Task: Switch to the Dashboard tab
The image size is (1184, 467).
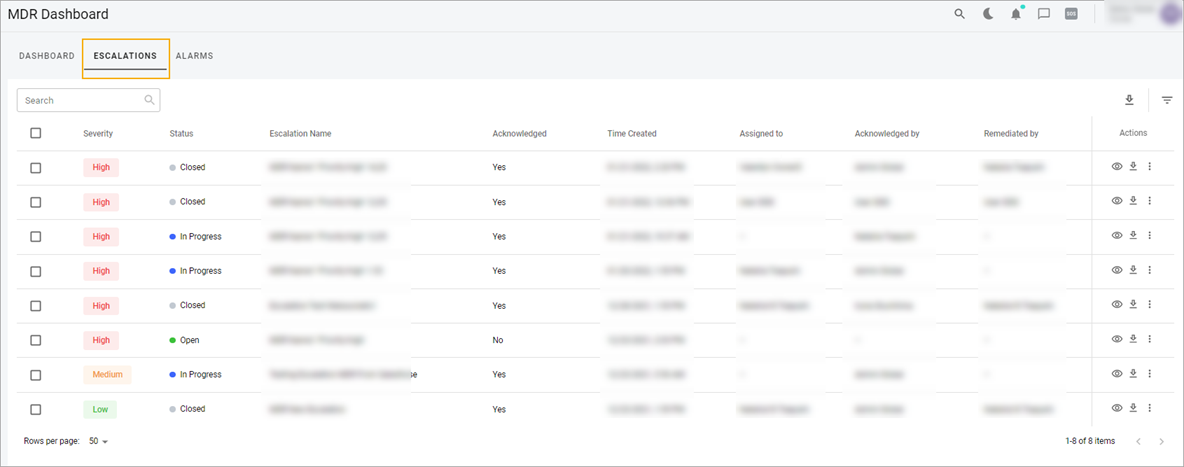Action: [47, 56]
